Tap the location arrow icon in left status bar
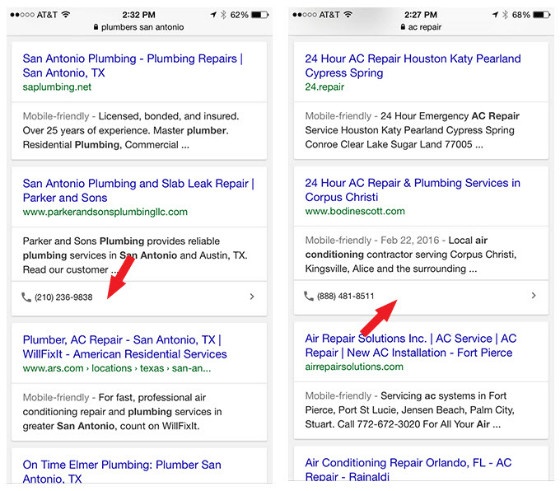560x491 pixels. (213, 15)
